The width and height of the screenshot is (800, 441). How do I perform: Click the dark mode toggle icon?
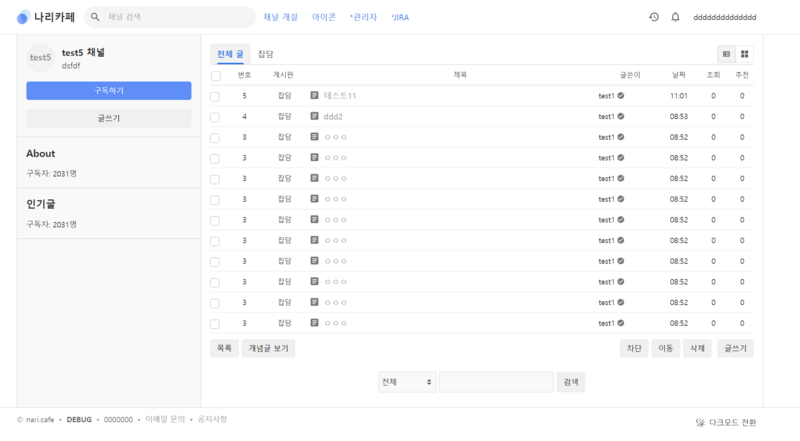click(700, 422)
